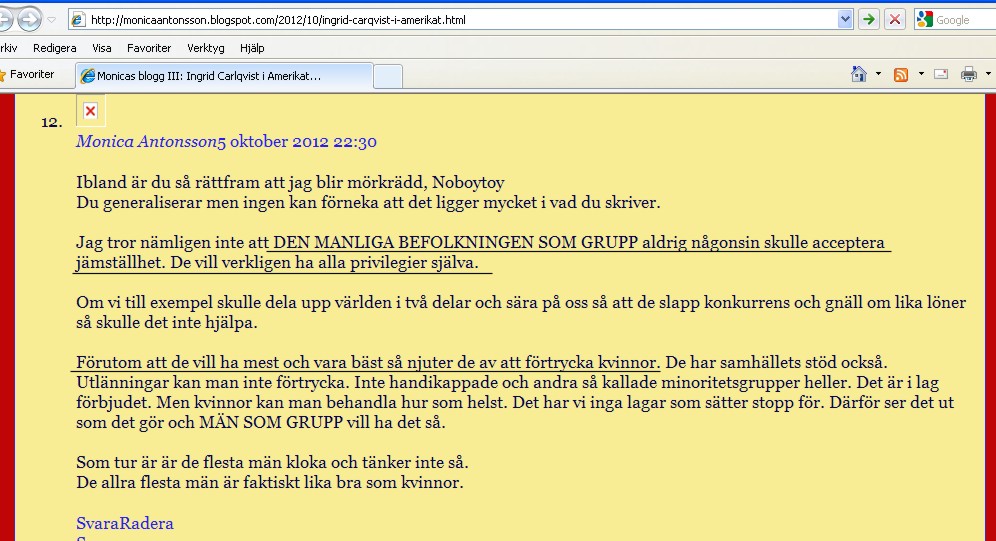Click the text 'DEN MANLIGA BEFOLKNINGEN SOM GRUPP'

455,243
